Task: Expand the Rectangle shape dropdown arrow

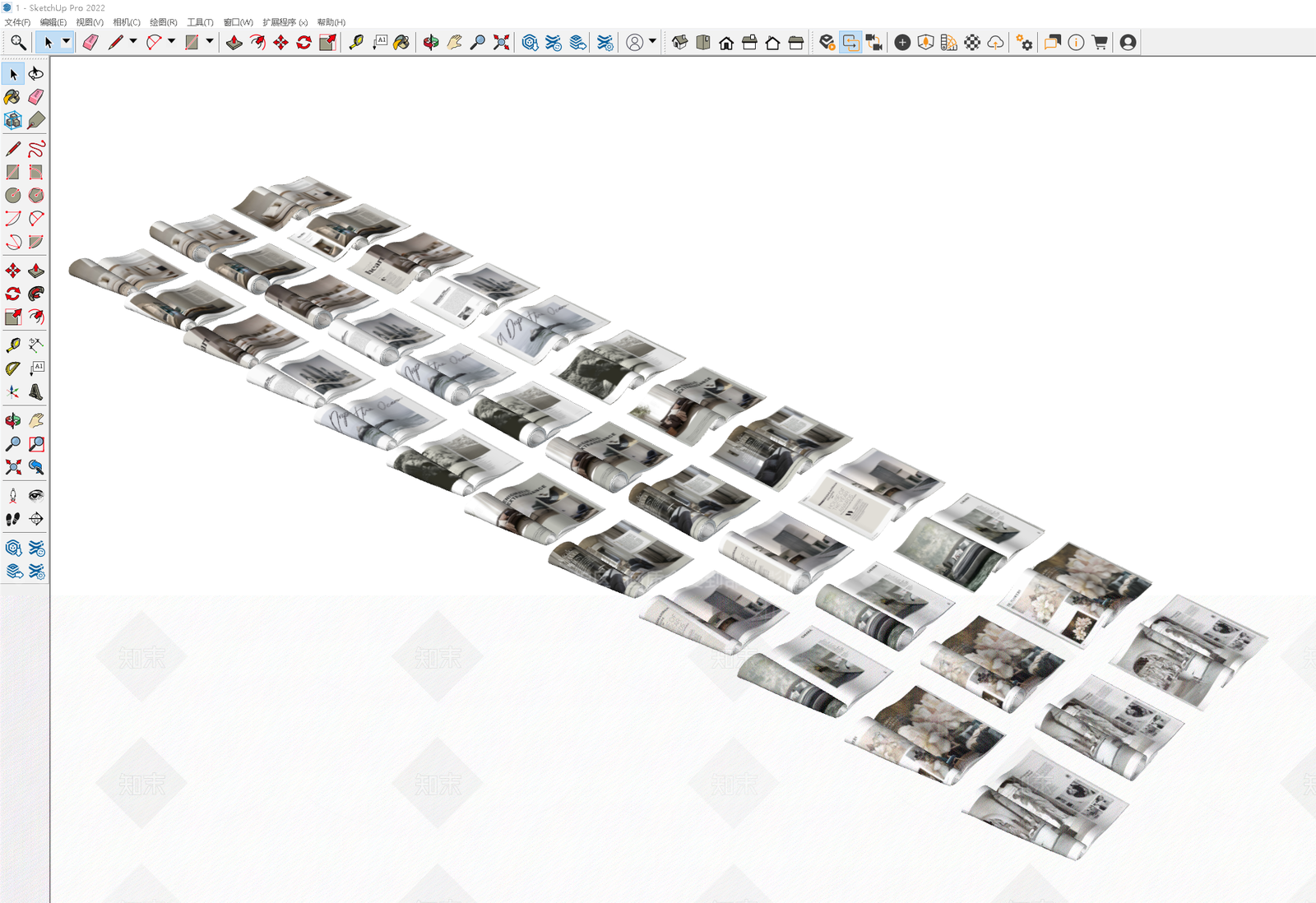Action: [210, 42]
